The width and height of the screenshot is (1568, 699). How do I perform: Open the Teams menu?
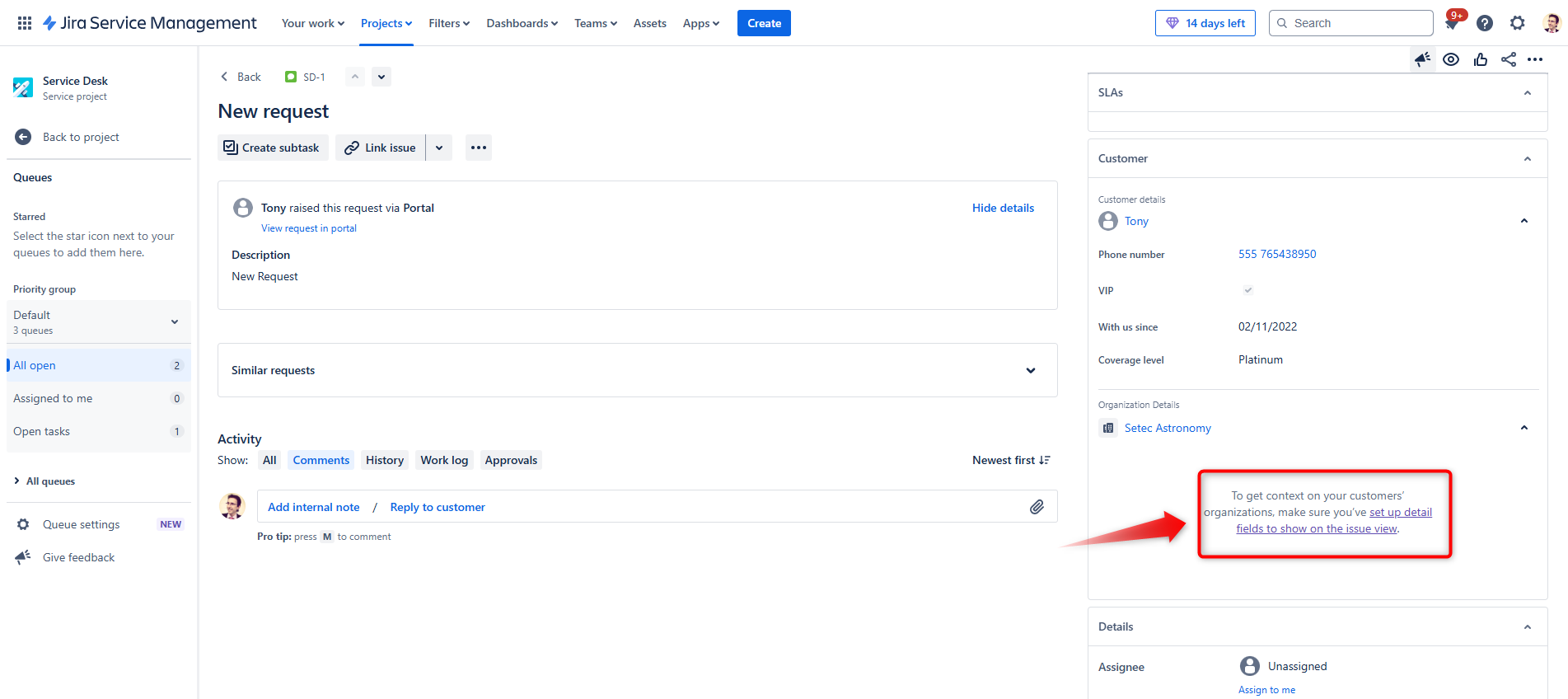[596, 23]
